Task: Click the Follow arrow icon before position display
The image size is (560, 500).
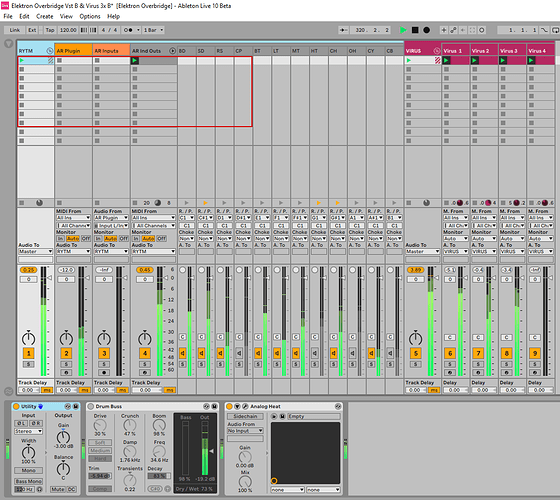Action: point(343,30)
